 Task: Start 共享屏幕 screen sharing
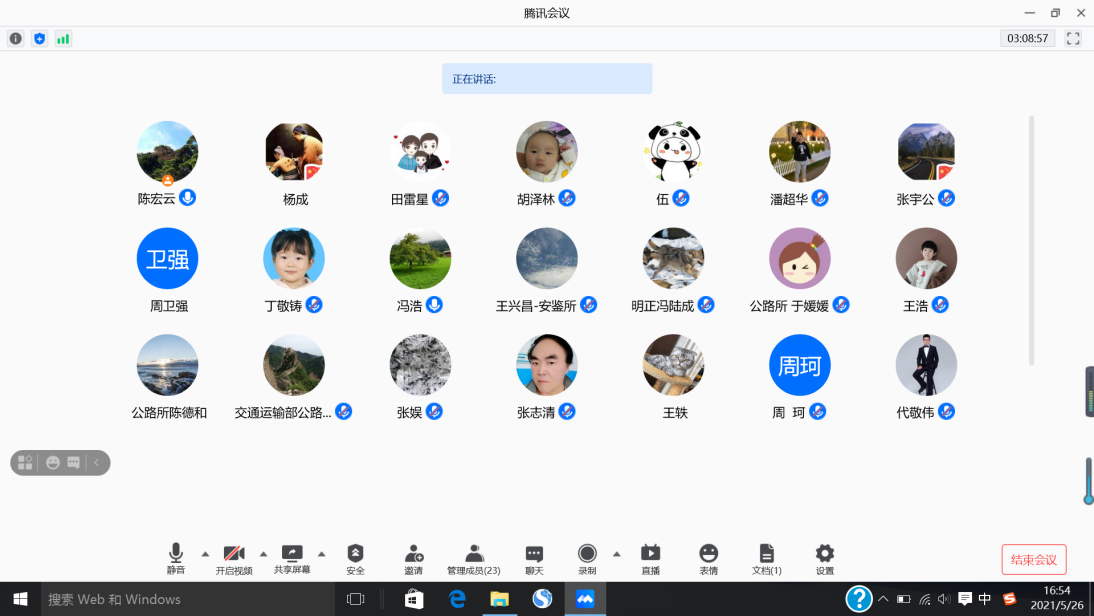pyautogui.click(x=292, y=559)
